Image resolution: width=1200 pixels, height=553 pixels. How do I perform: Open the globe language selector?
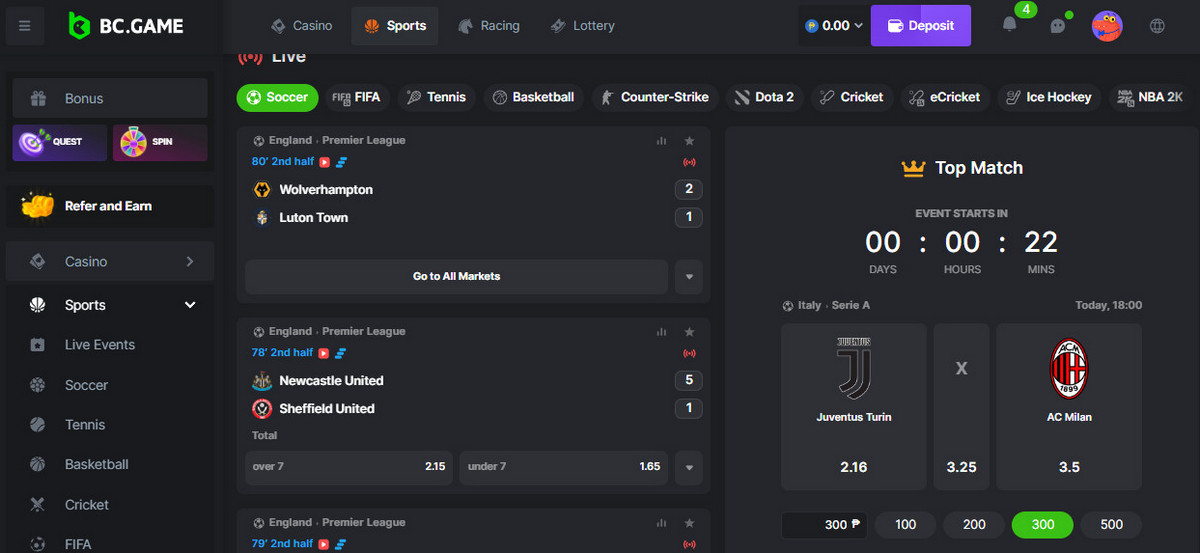1158,26
